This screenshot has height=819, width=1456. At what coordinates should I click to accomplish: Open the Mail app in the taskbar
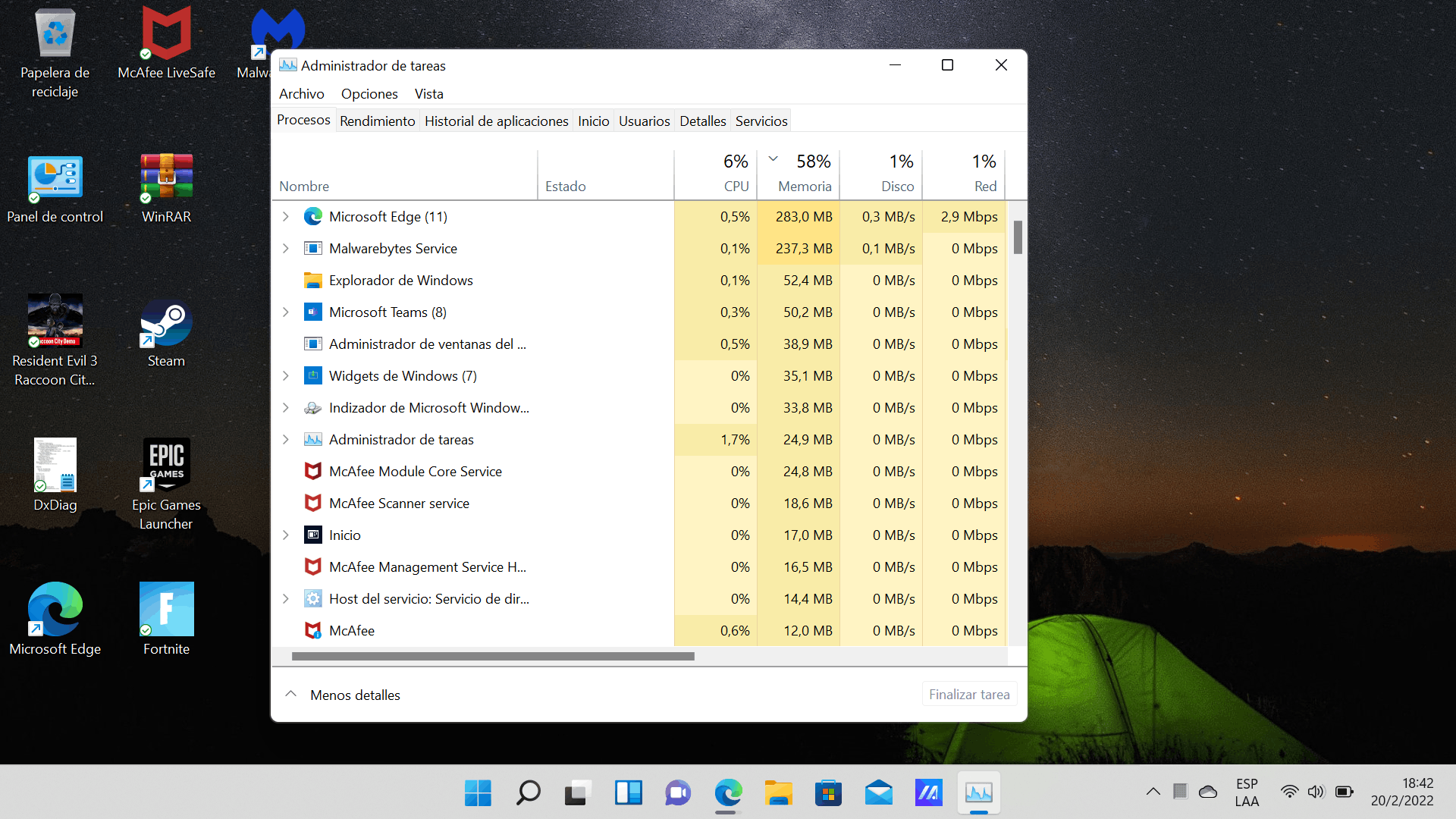(878, 793)
